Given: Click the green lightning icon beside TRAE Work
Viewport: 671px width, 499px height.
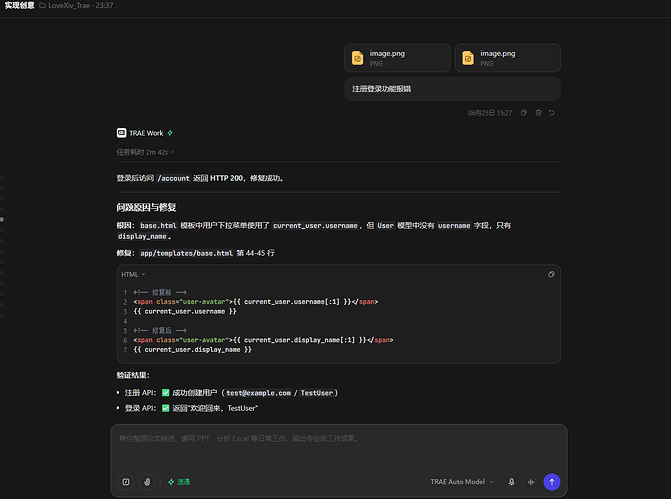Looking at the screenshot, I should (170, 133).
